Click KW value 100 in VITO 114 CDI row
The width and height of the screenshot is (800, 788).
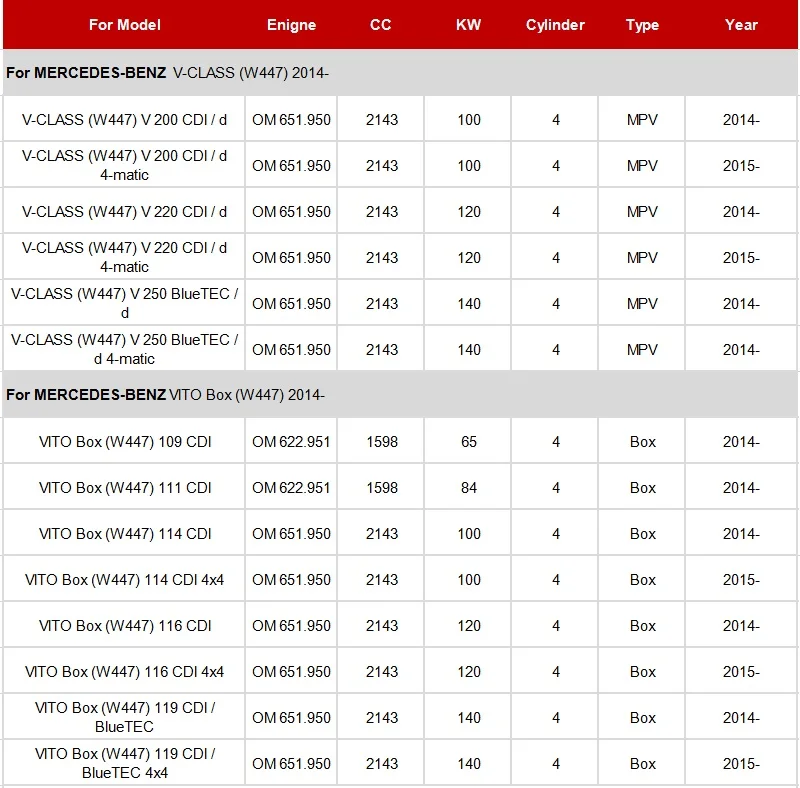(x=469, y=533)
